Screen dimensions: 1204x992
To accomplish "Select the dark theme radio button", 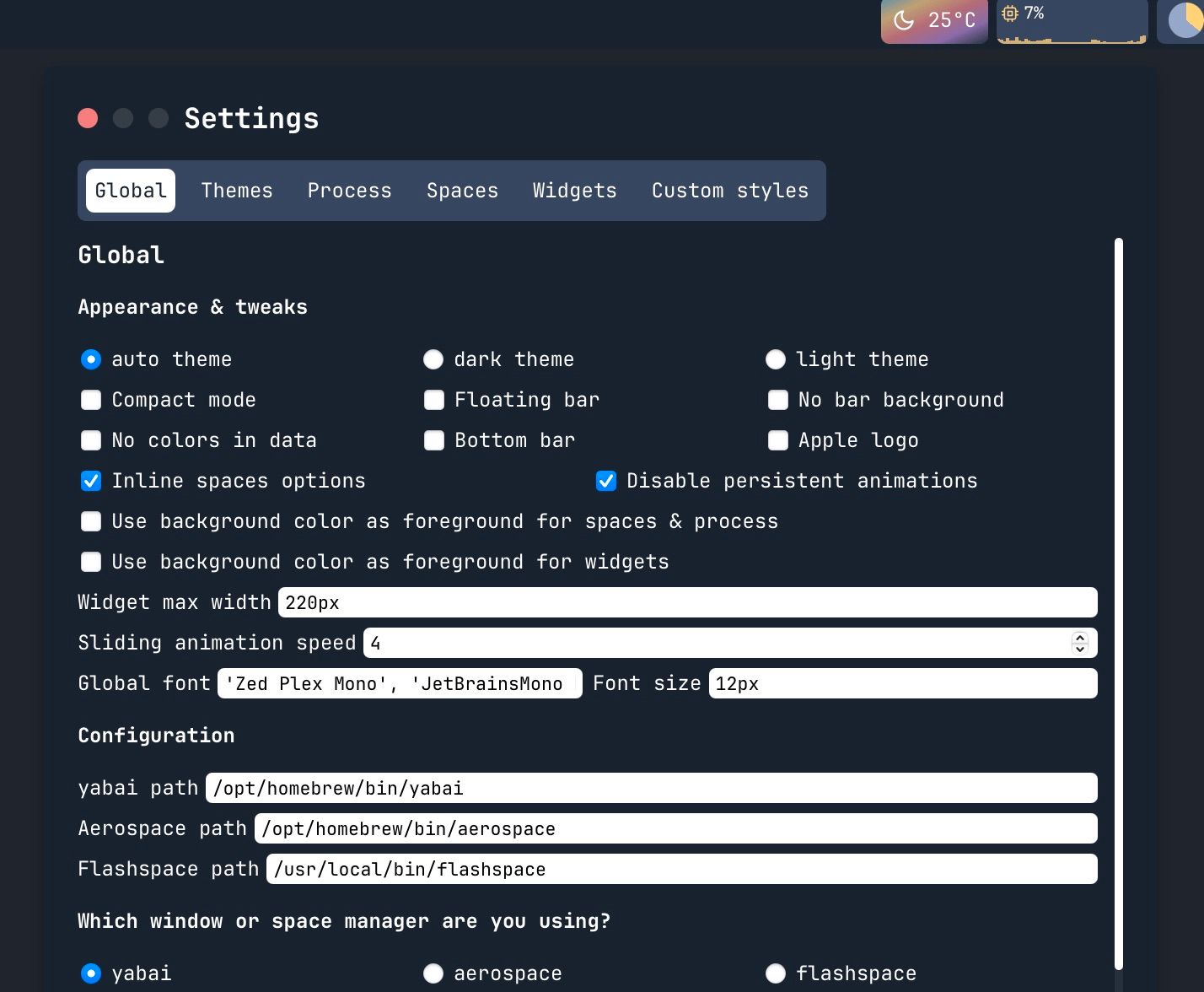I will point(433,359).
